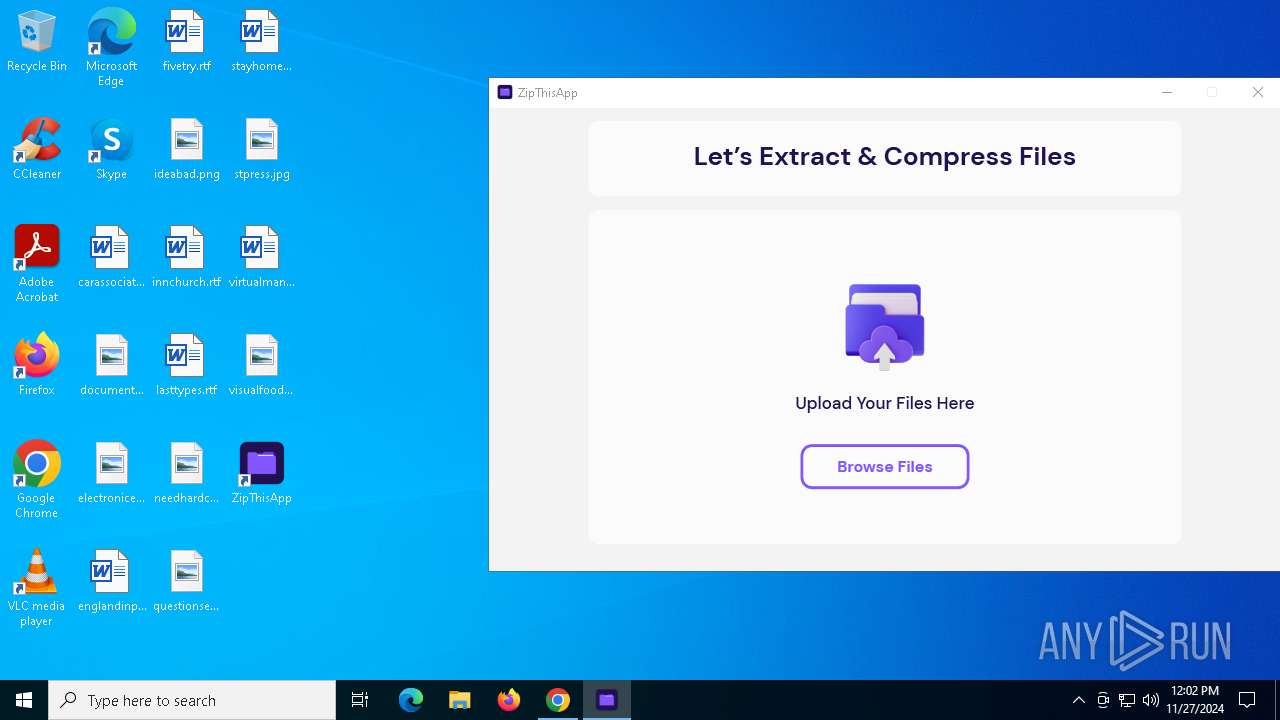Click 'Upload Your Files Here' text
The height and width of the screenshot is (720, 1280).
884,403
